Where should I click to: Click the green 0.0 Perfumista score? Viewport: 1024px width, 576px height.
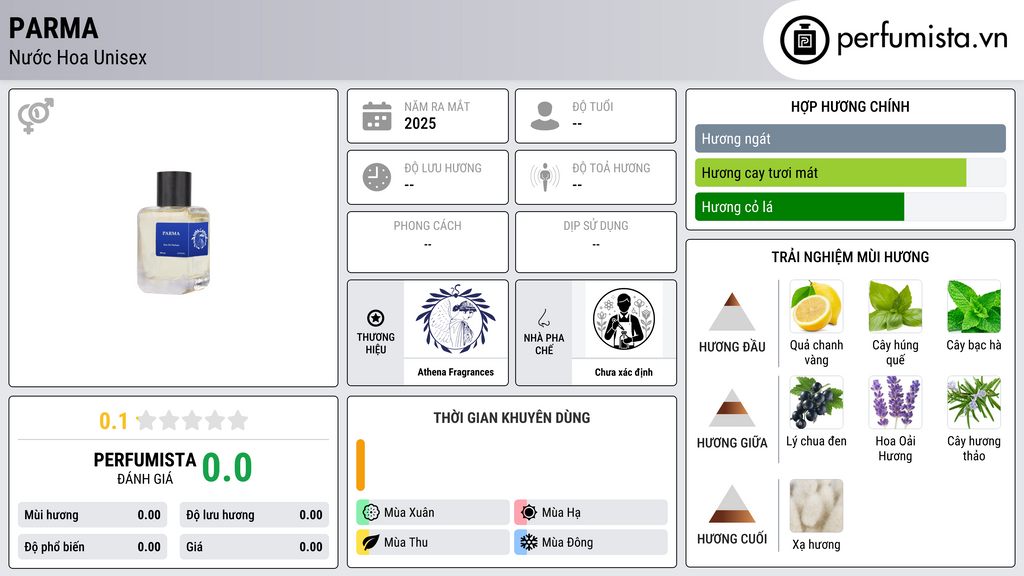pyautogui.click(x=227, y=467)
